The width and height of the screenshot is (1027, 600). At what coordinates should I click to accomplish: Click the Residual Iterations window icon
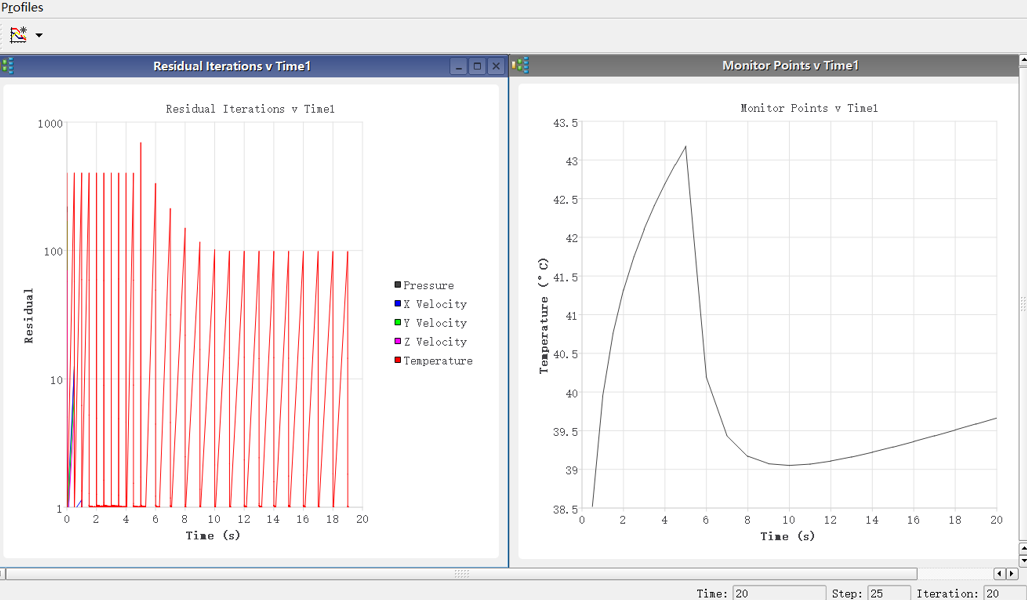pos(8,66)
